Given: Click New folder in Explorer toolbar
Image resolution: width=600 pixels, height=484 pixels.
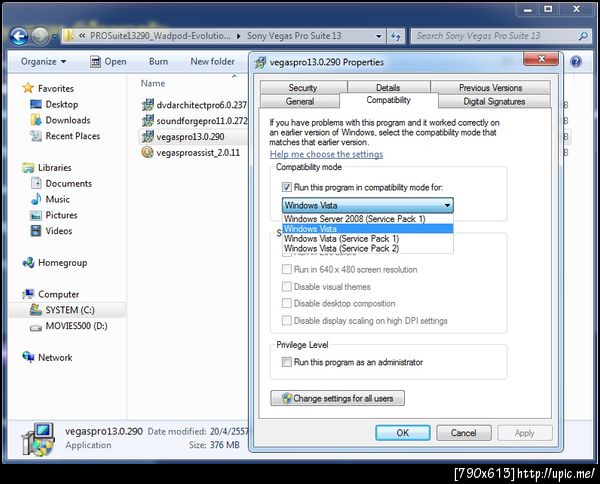Looking at the screenshot, I should (212, 61).
